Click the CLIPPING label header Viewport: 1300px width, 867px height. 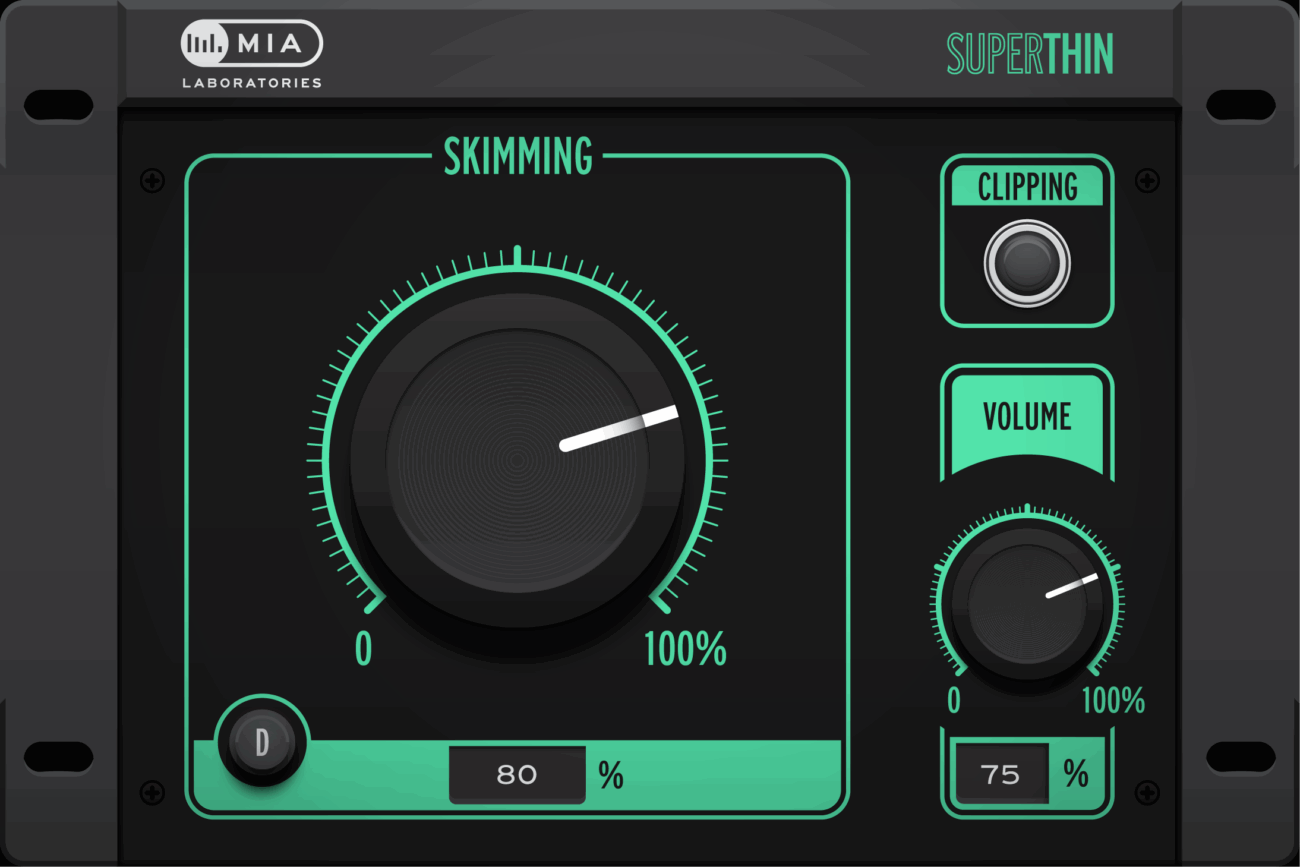pyautogui.click(x=1027, y=187)
